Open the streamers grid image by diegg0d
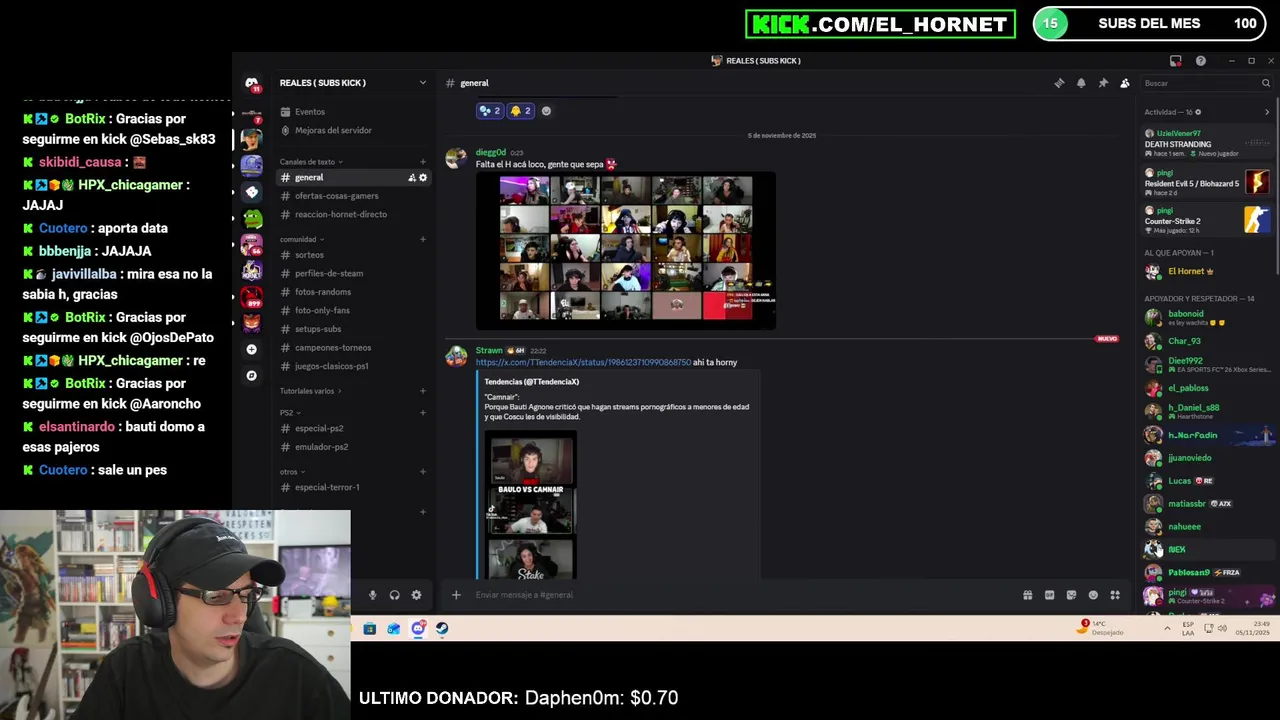Image resolution: width=1280 pixels, height=720 pixels. (x=626, y=250)
